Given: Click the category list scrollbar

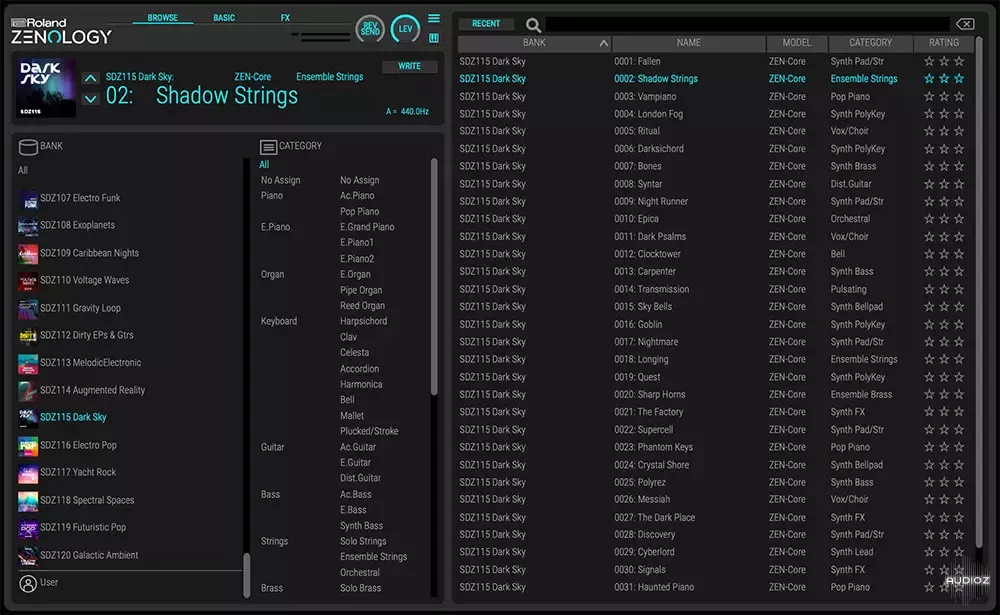Looking at the screenshot, I should coord(434,276).
